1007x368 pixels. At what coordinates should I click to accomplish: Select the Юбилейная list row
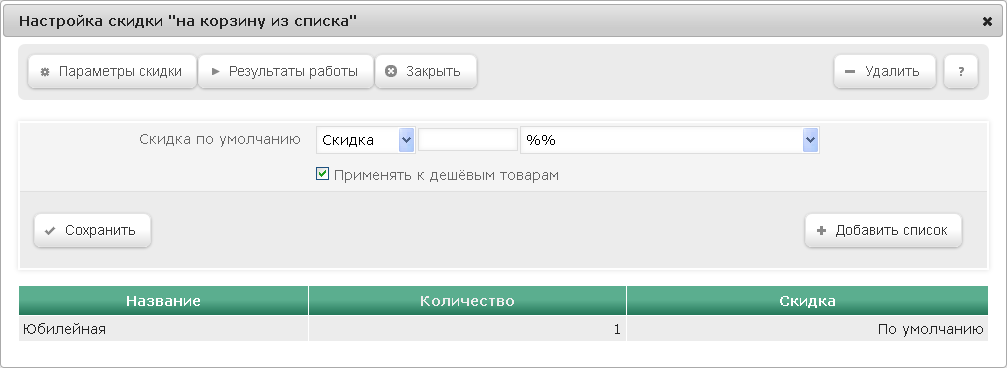(x=504, y=329)
